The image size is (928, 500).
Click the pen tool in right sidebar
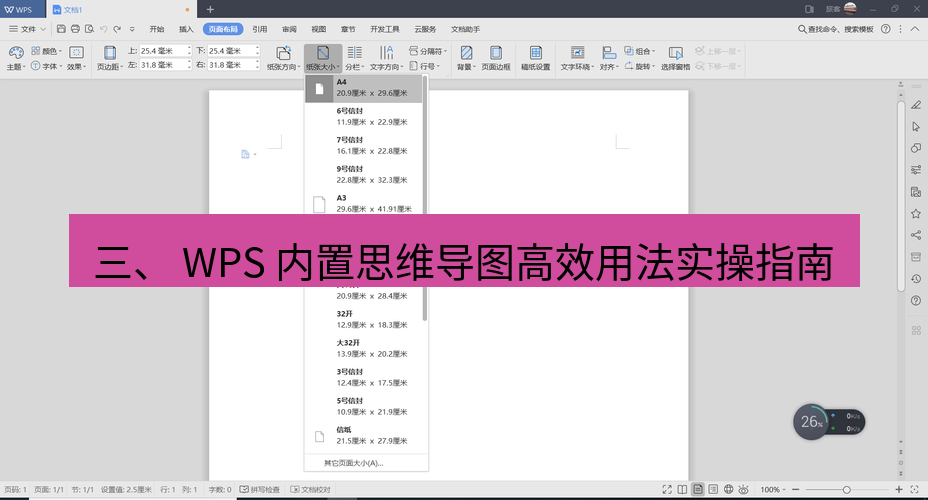[916, 105]
